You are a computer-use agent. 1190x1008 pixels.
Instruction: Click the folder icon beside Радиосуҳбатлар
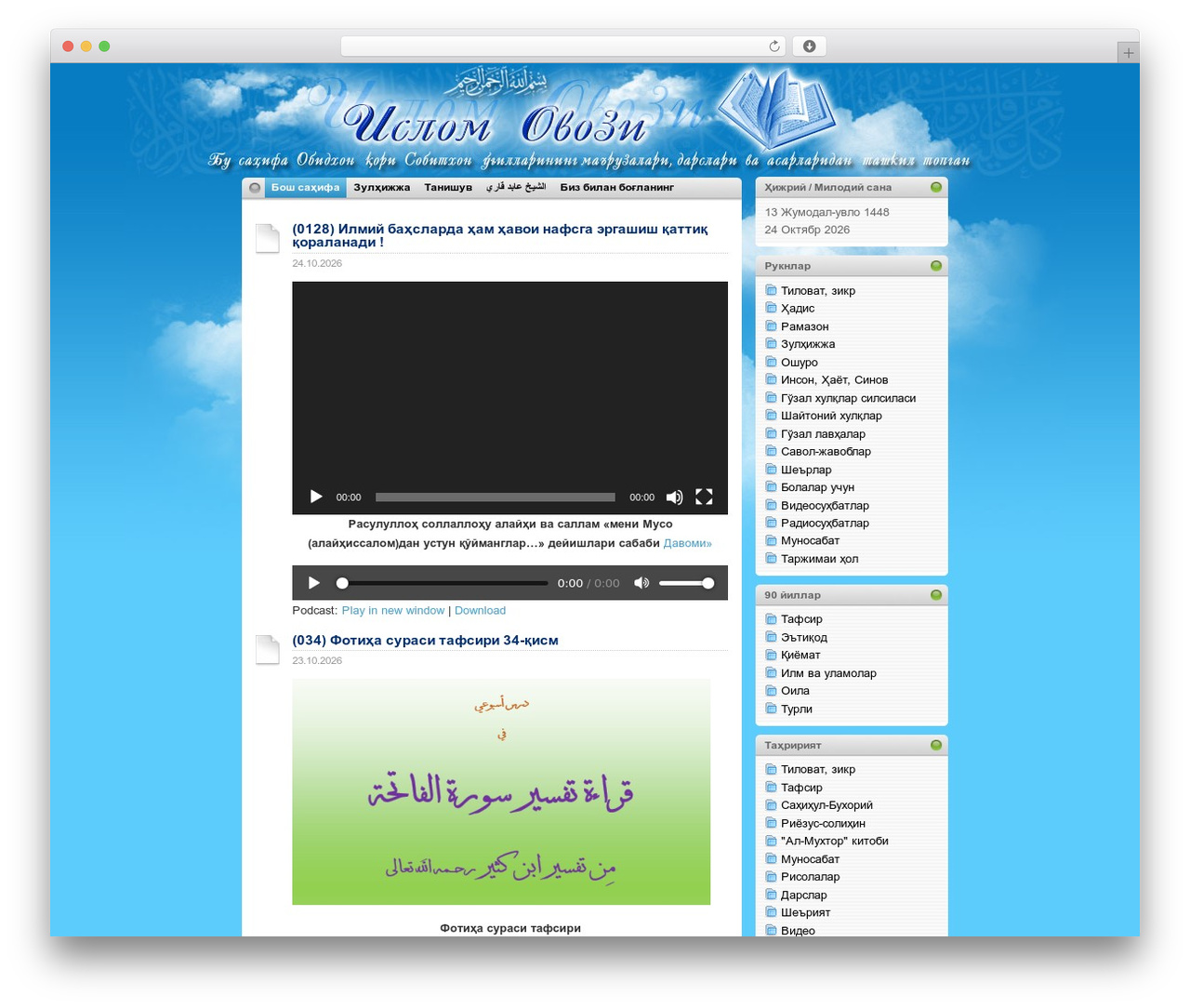[771, 523]
